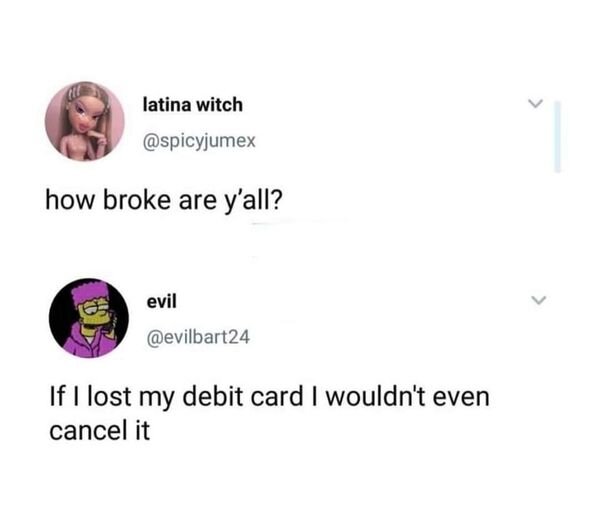Visit the latina witch display name
The height and width of the screenshot is (516, 600).
193,105
